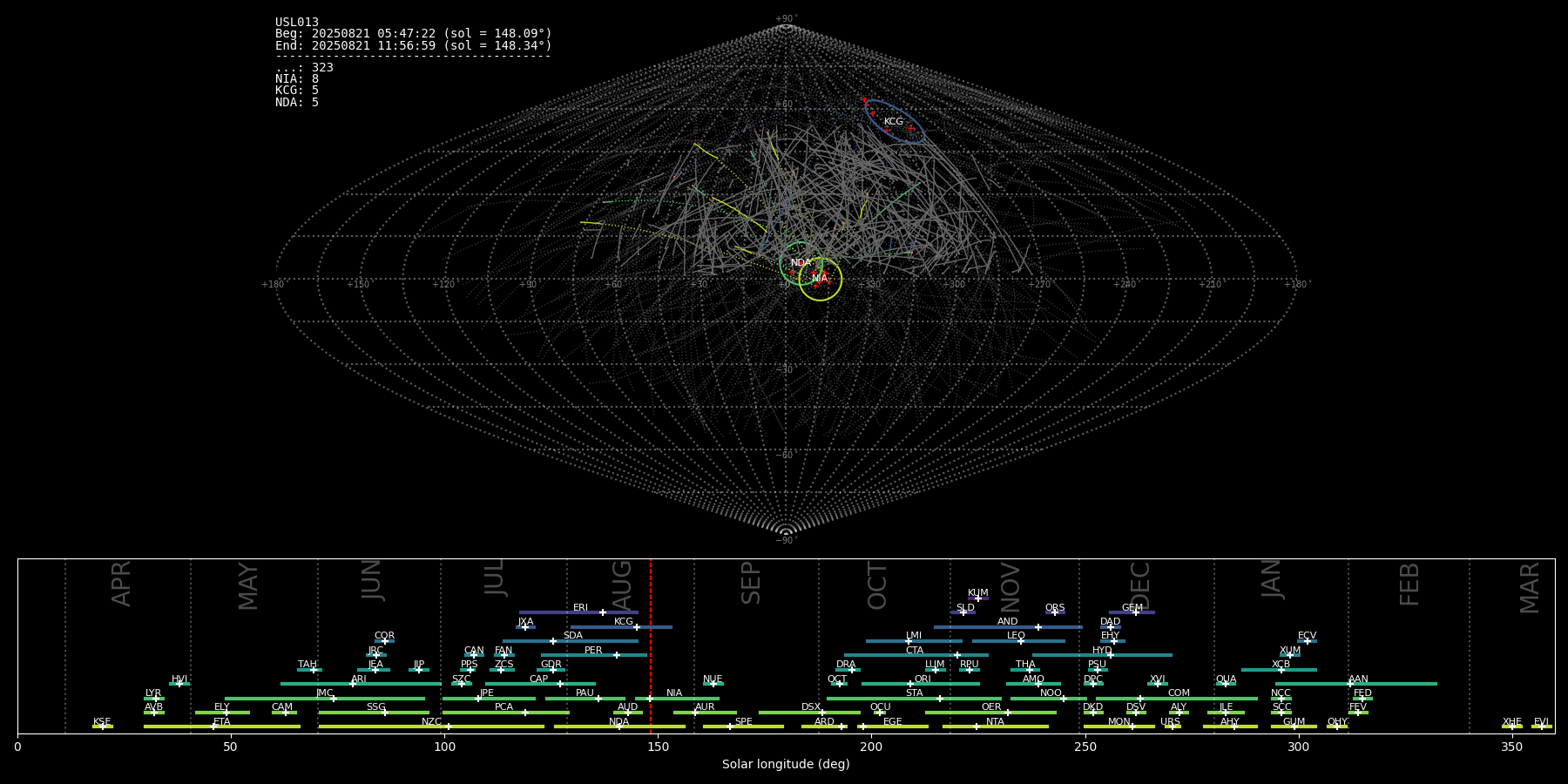Click the -90° south pole label

[x=786, y=540]
